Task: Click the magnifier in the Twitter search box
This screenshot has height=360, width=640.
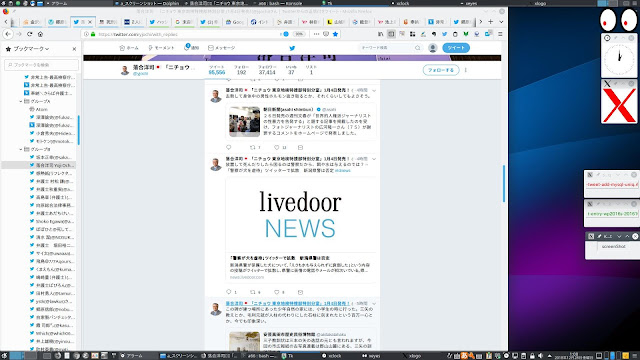Action: (418, 48)
